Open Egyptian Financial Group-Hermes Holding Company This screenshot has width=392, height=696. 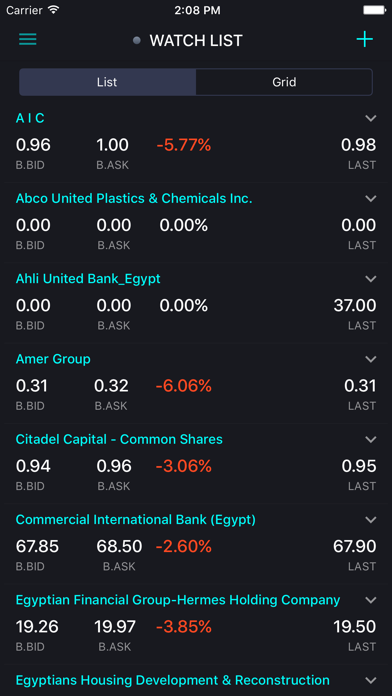(178, 600)
